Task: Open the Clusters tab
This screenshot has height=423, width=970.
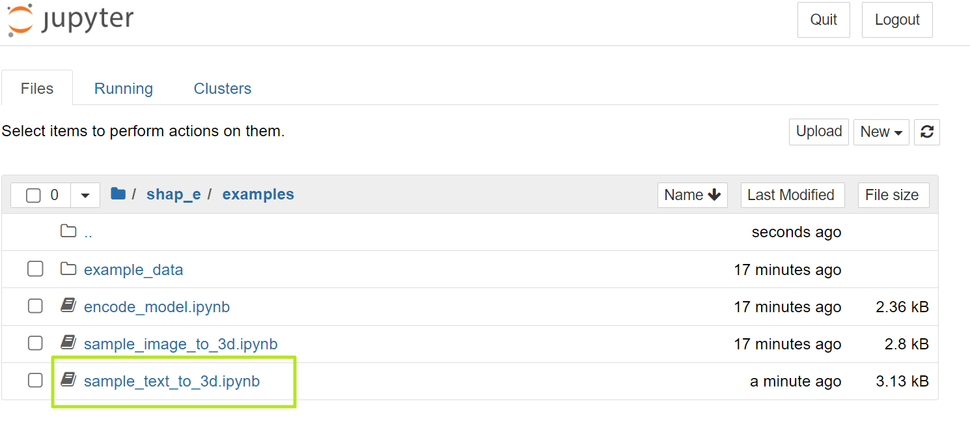Action: 222,88
